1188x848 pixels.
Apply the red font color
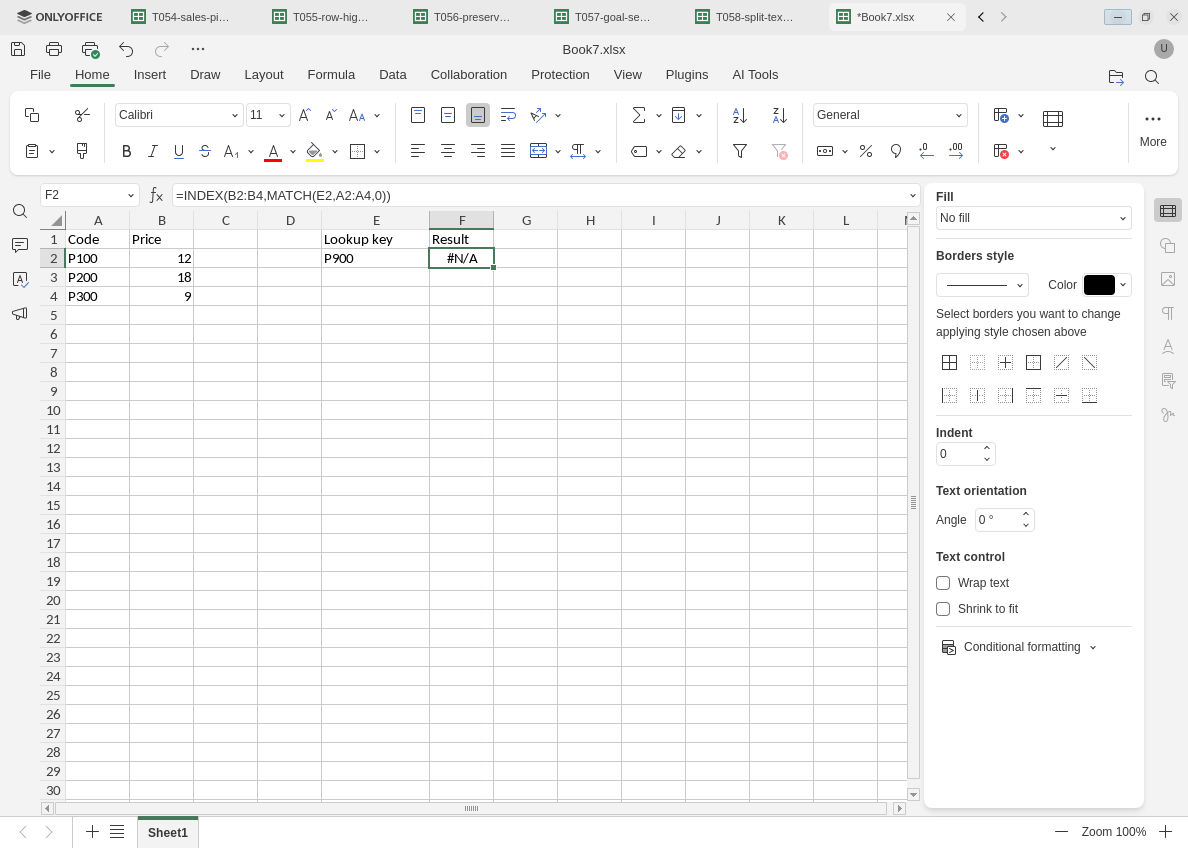click(274, 152)
